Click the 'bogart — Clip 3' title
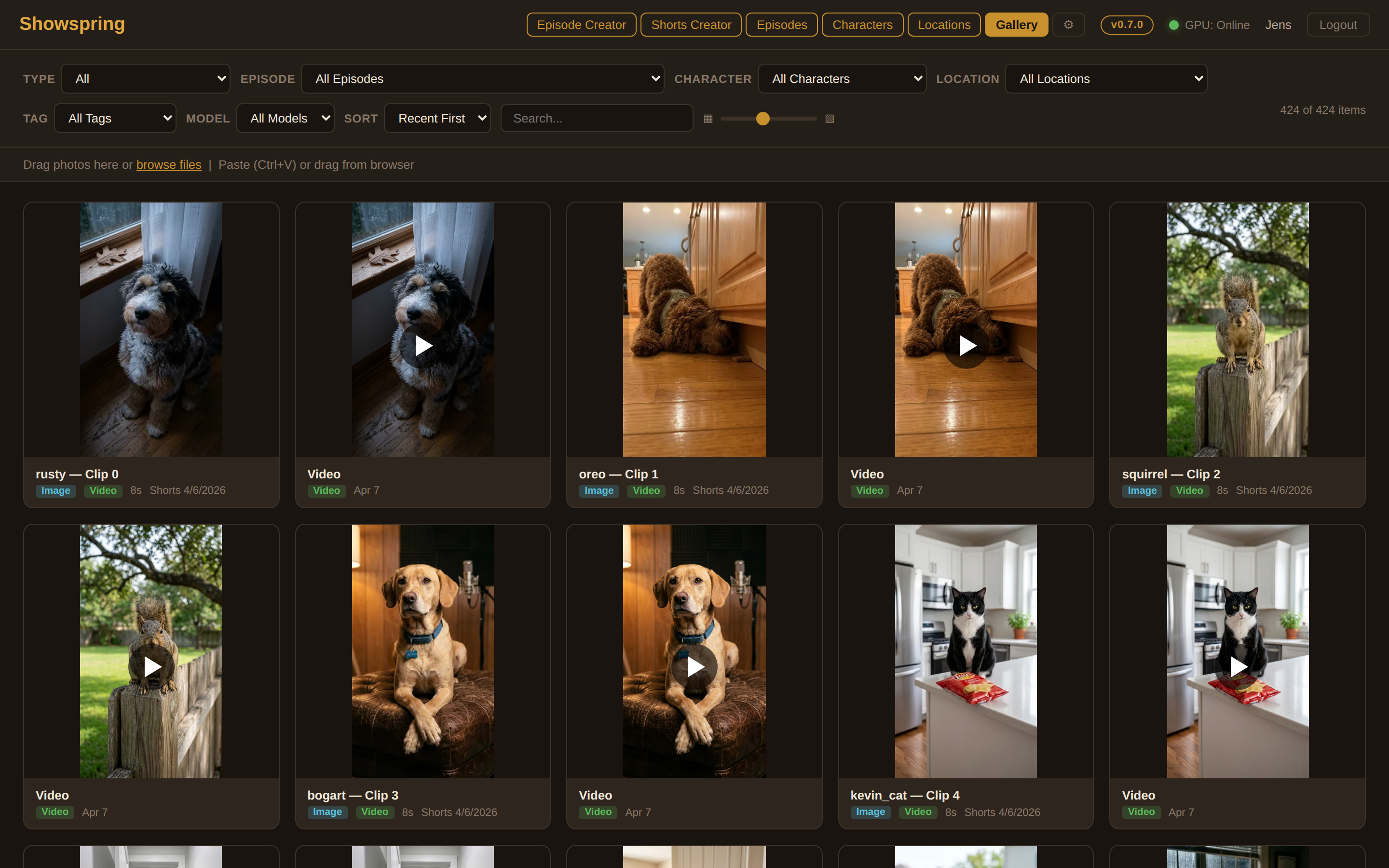The image size is (1389, 868). pyautogui.click(x=353, y=796)
